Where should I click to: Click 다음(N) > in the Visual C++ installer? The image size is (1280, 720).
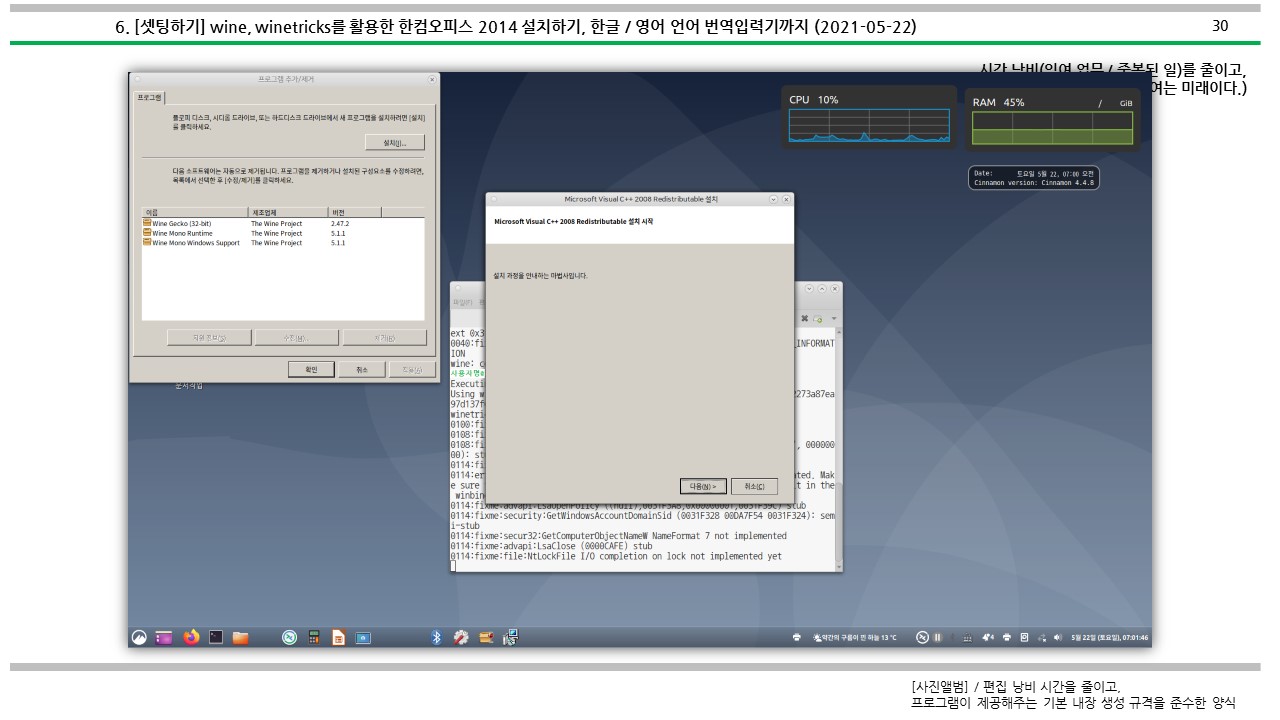click(x=703, y=486)
